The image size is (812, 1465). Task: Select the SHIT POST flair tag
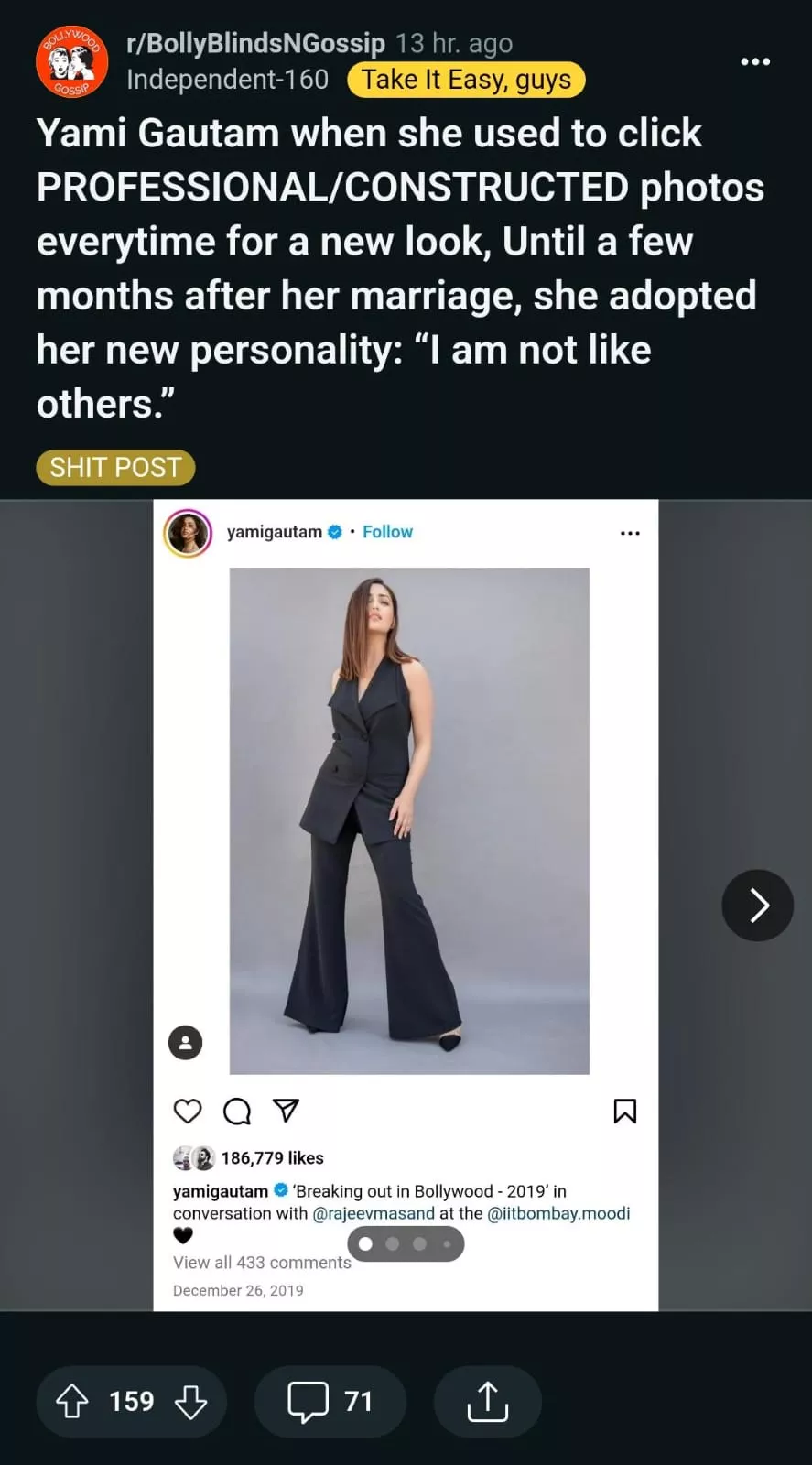(115, 467)
